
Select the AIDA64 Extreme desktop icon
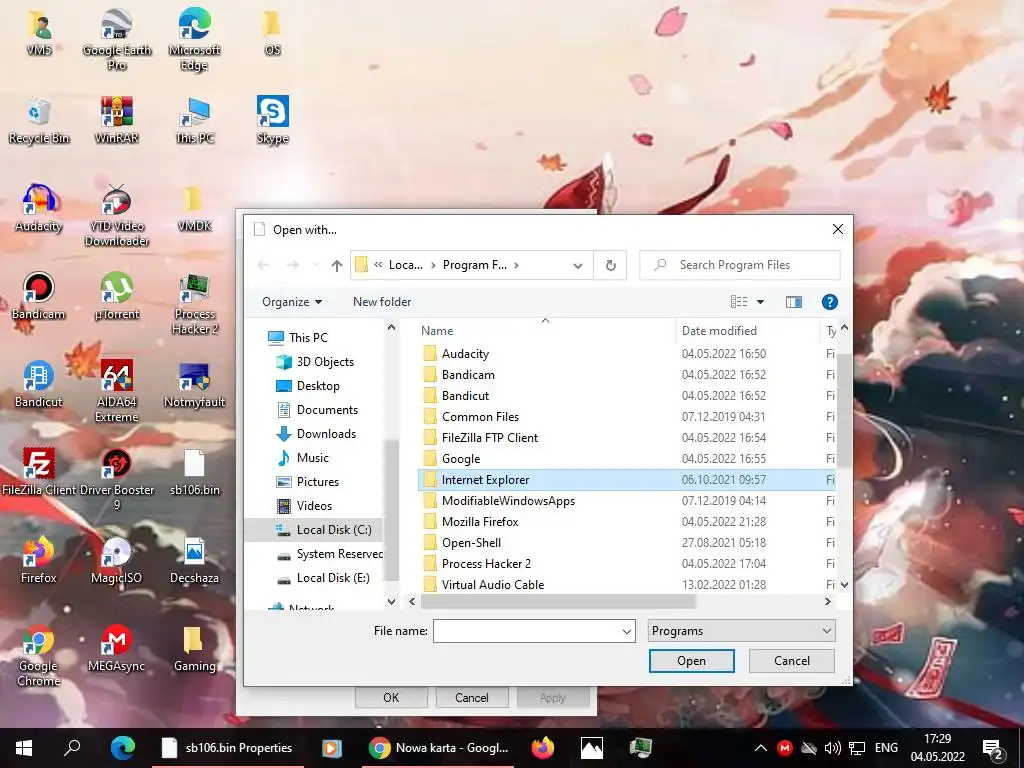tap(117, 392)
